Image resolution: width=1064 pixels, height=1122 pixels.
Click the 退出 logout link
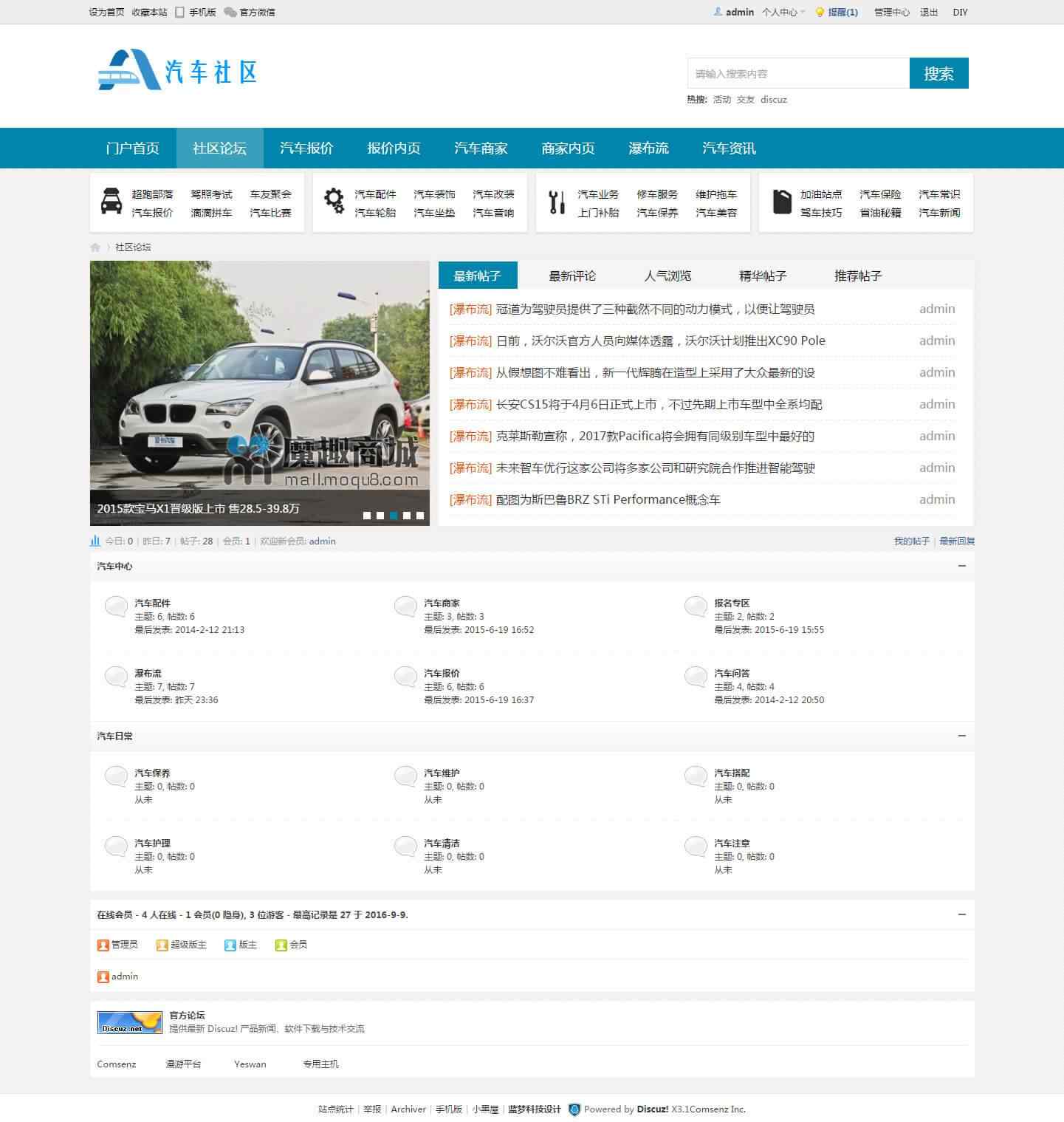click(x=929, y=13)
